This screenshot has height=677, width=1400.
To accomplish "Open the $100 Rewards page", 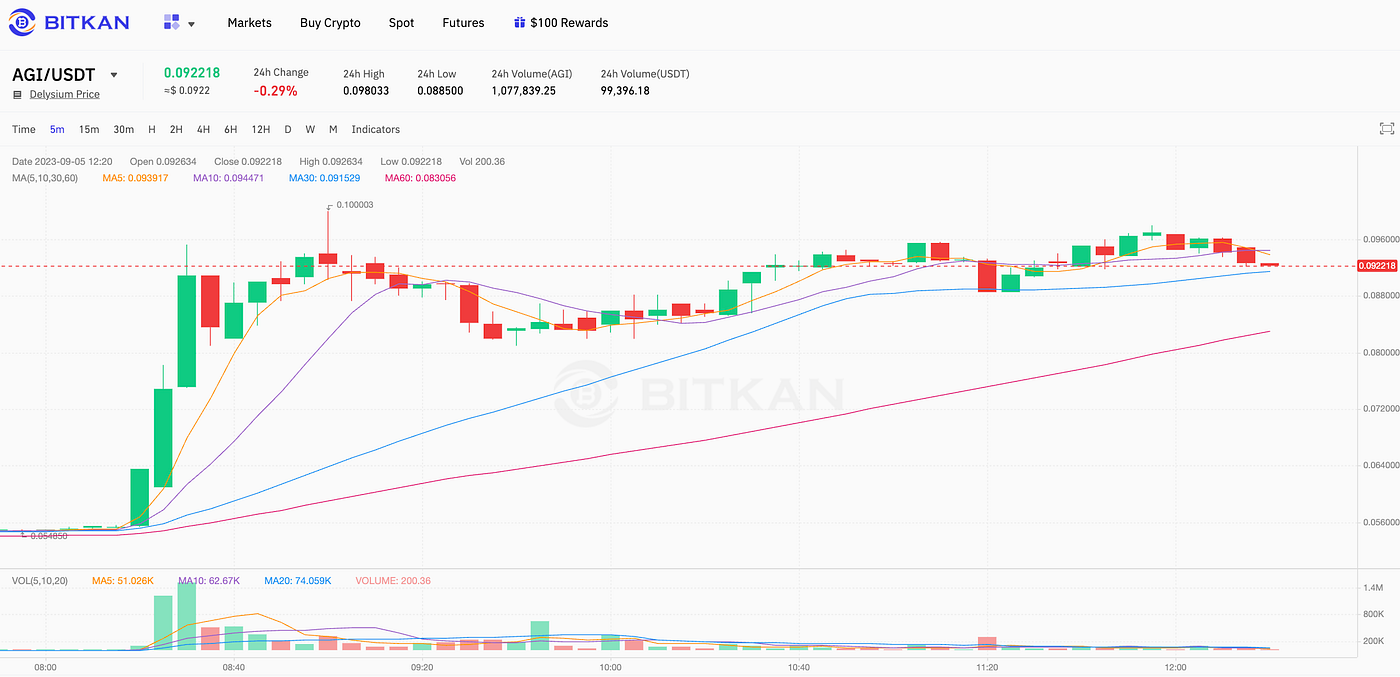I will tap(570, 22).
